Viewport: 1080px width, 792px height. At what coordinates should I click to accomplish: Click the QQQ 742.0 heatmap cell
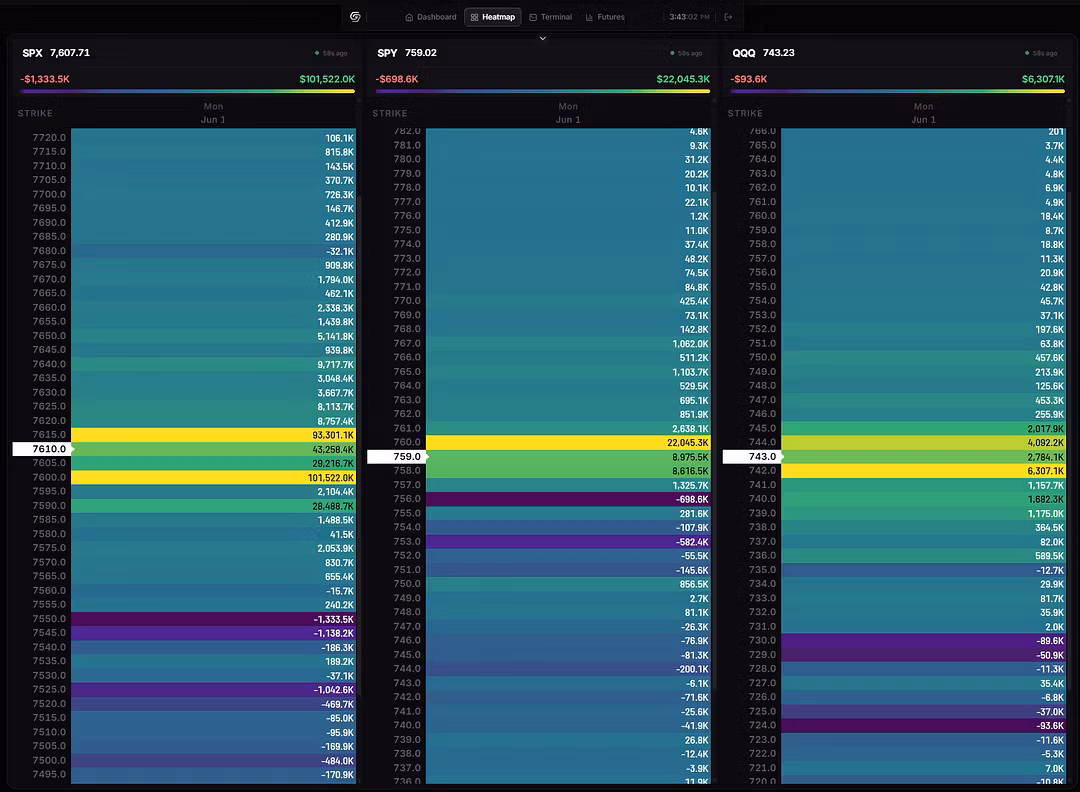[923, 471]
